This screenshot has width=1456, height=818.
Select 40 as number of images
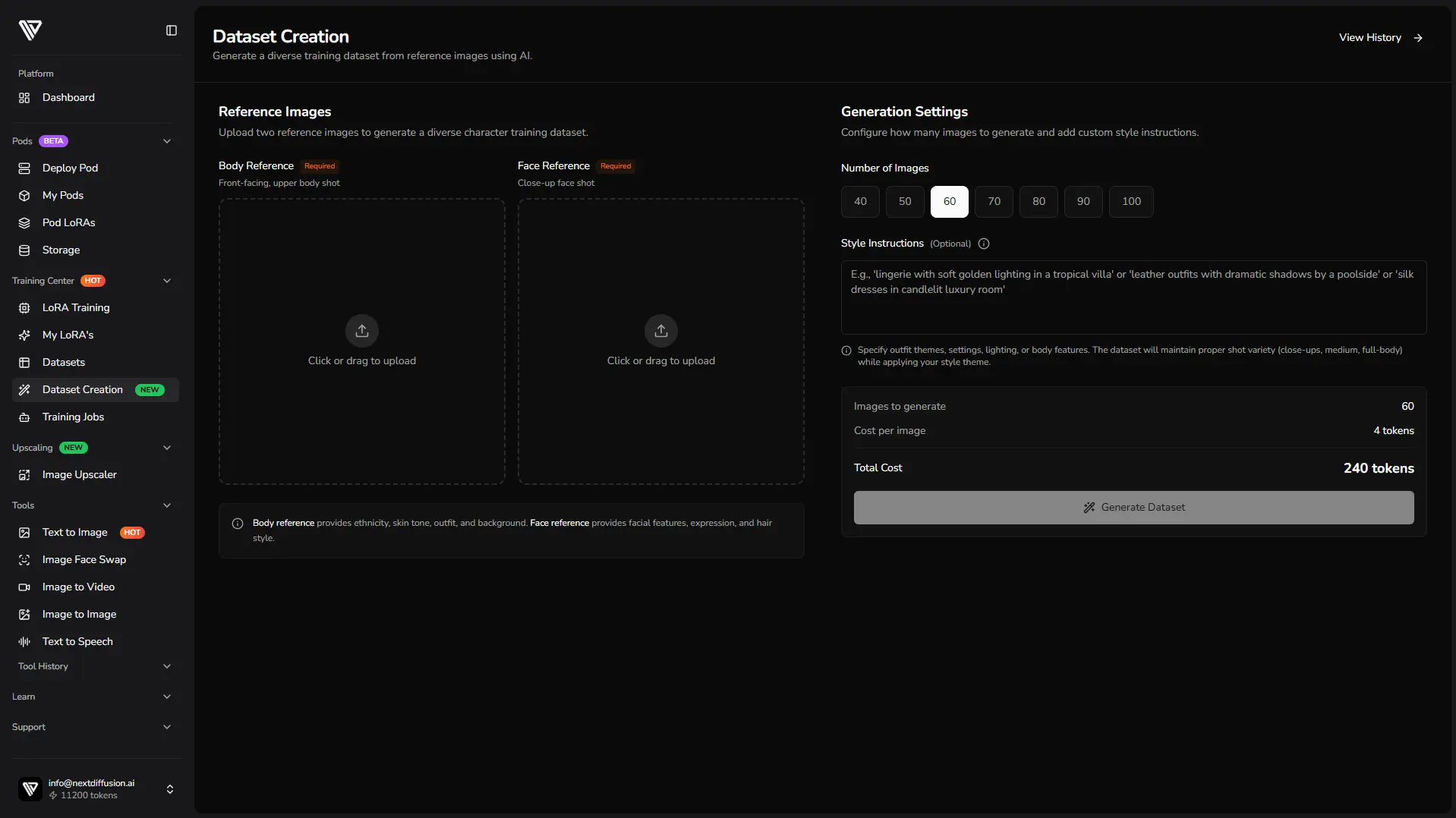pyautogui.click(x=860, y=202)
